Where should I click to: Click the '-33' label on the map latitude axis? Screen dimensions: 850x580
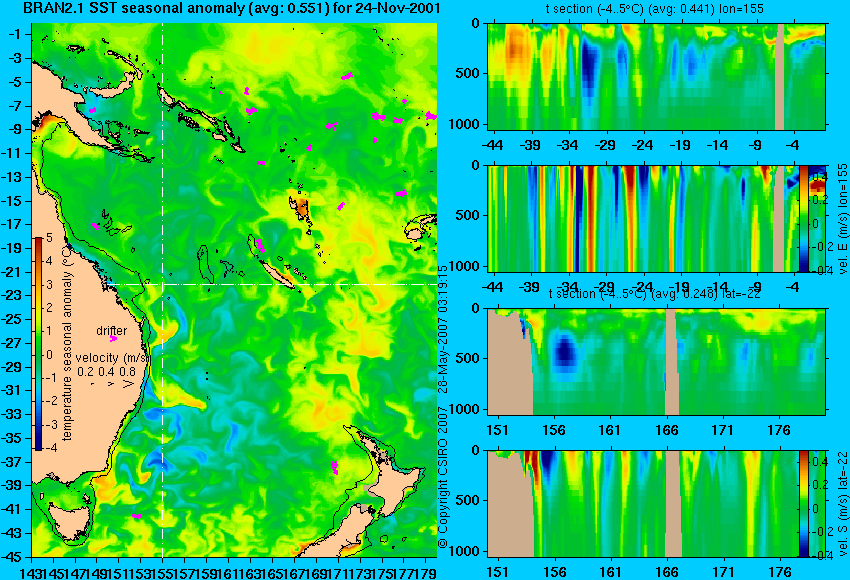[x=13, y=414]
